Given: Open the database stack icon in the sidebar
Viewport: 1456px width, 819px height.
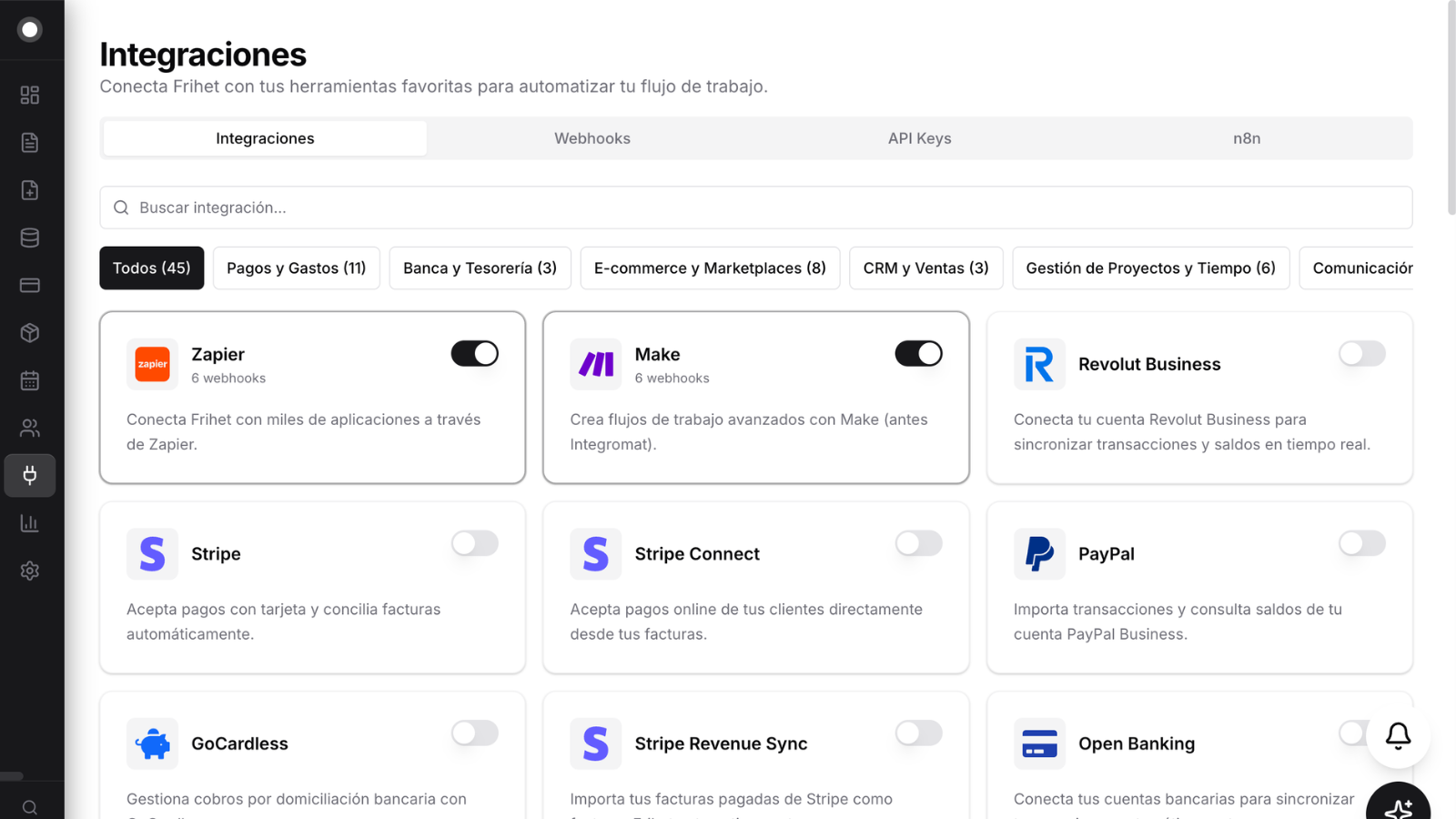Looking at the screenshot, I should 30,238.
